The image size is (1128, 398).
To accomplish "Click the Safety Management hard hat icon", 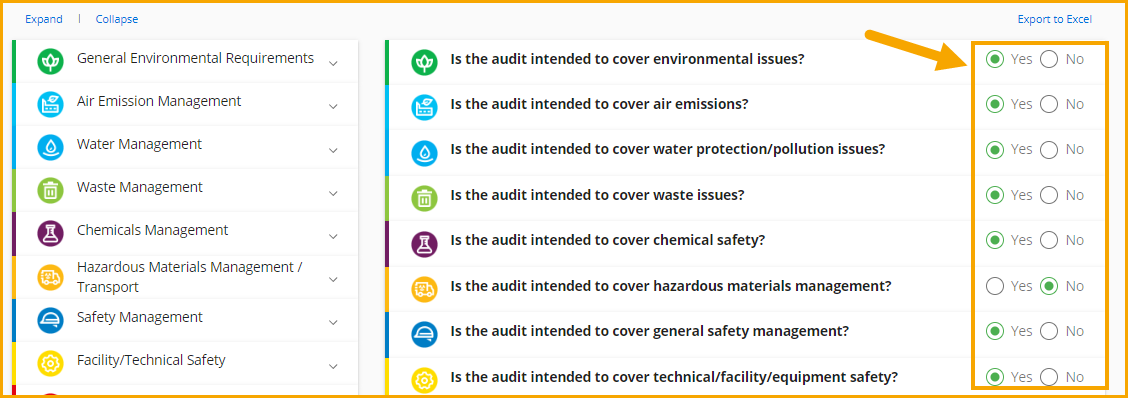I will 50,321.
